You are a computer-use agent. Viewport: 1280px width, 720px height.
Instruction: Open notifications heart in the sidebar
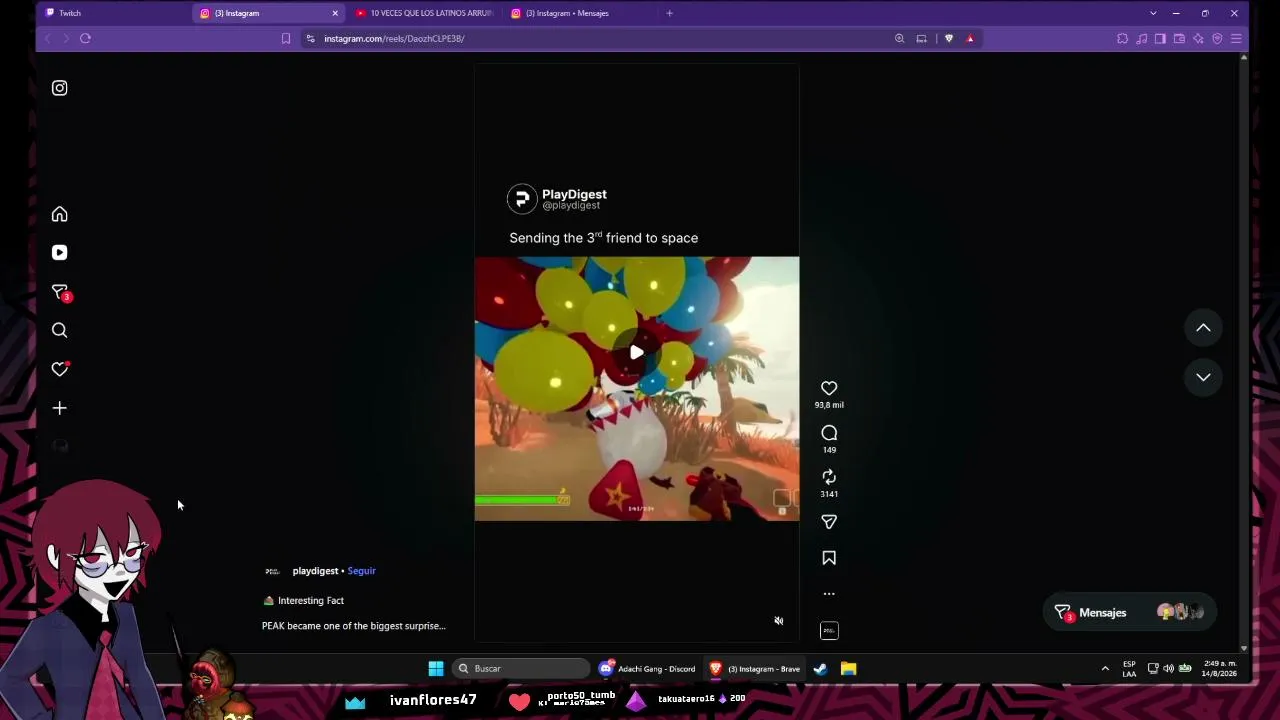60,369
